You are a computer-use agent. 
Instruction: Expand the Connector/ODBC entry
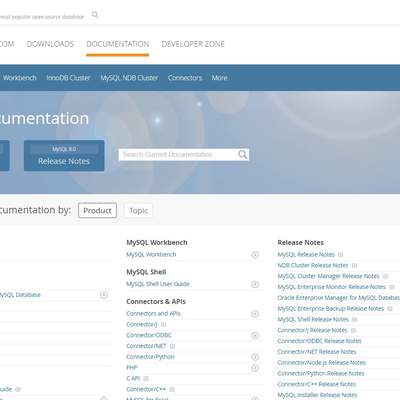pos(255,335)
